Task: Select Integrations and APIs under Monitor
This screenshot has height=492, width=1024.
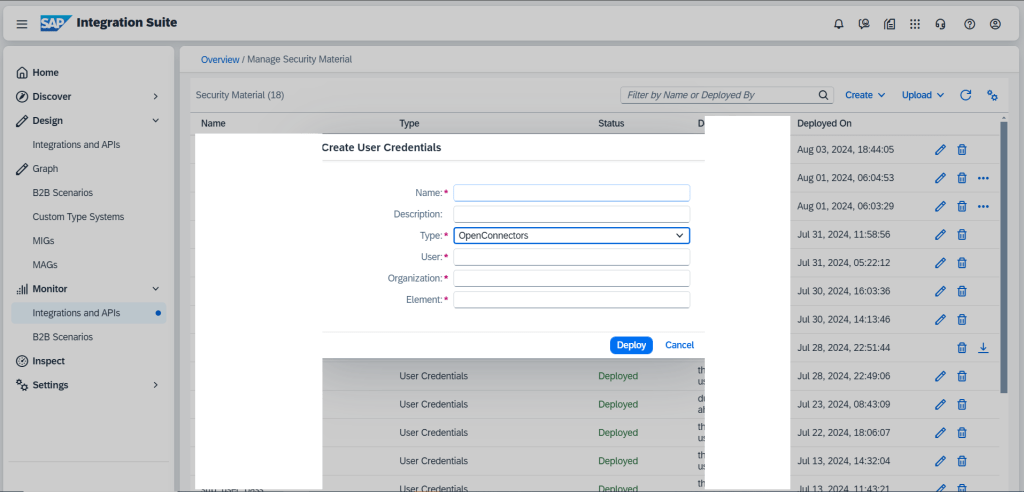Action: coord(76,313)
